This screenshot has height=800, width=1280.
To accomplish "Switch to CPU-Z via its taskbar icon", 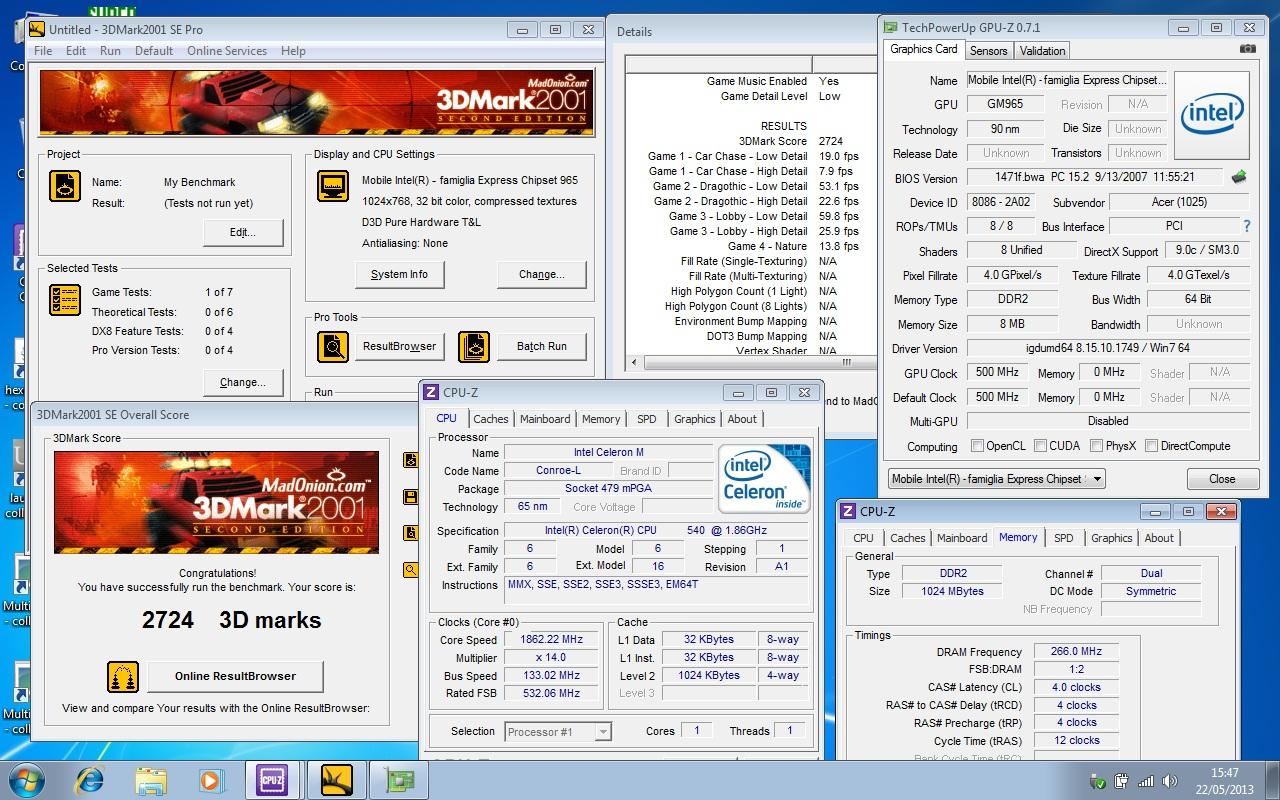I will [273, 780].
